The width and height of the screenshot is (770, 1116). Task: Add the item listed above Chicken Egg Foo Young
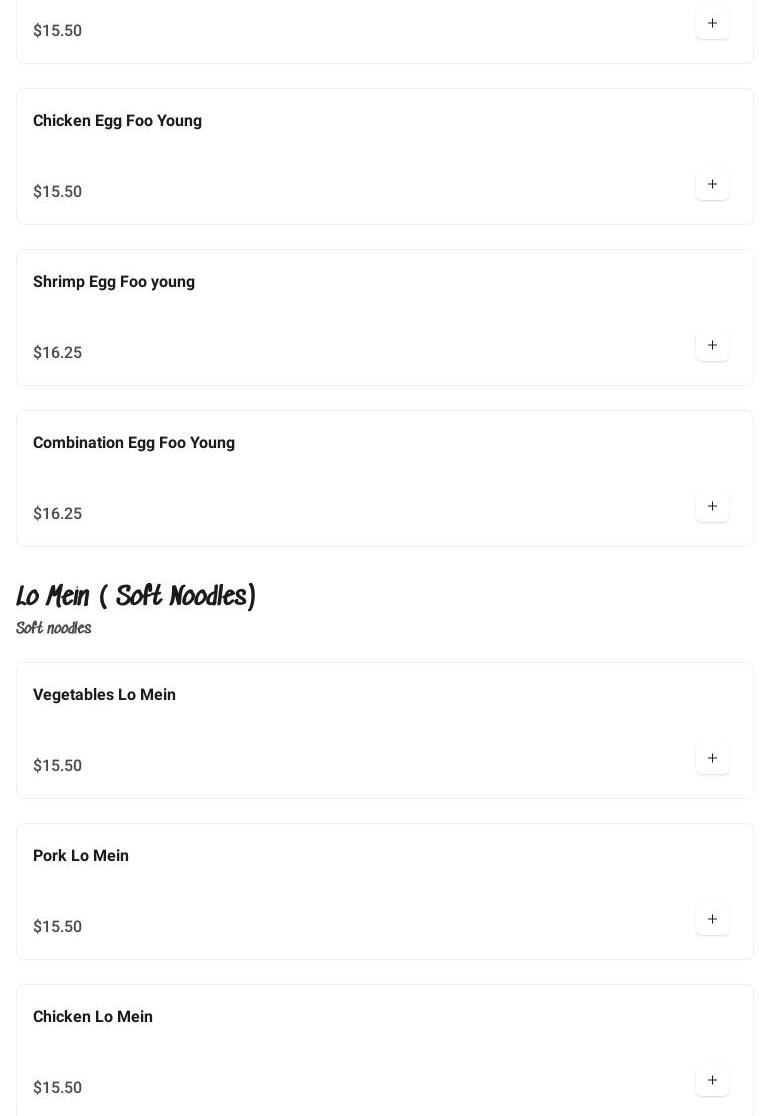point(712,23)
